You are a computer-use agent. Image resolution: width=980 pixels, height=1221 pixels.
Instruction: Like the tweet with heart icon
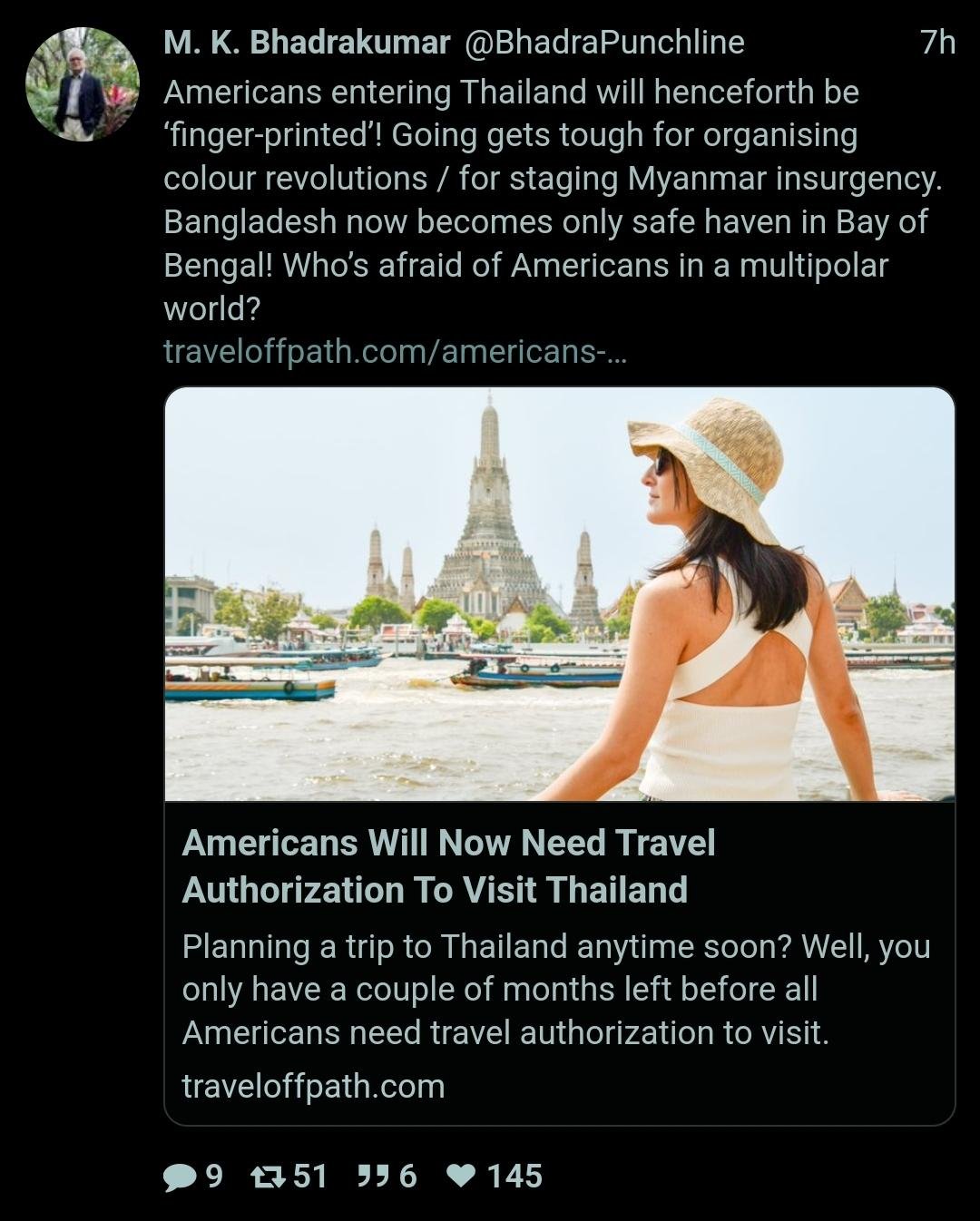(x=462, y=1177)
